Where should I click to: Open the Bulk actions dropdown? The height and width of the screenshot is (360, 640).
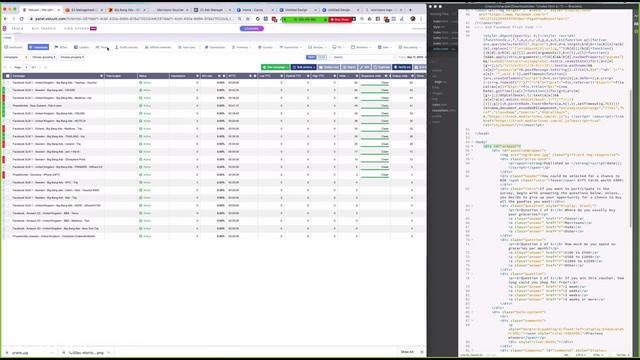coord(304,67)
